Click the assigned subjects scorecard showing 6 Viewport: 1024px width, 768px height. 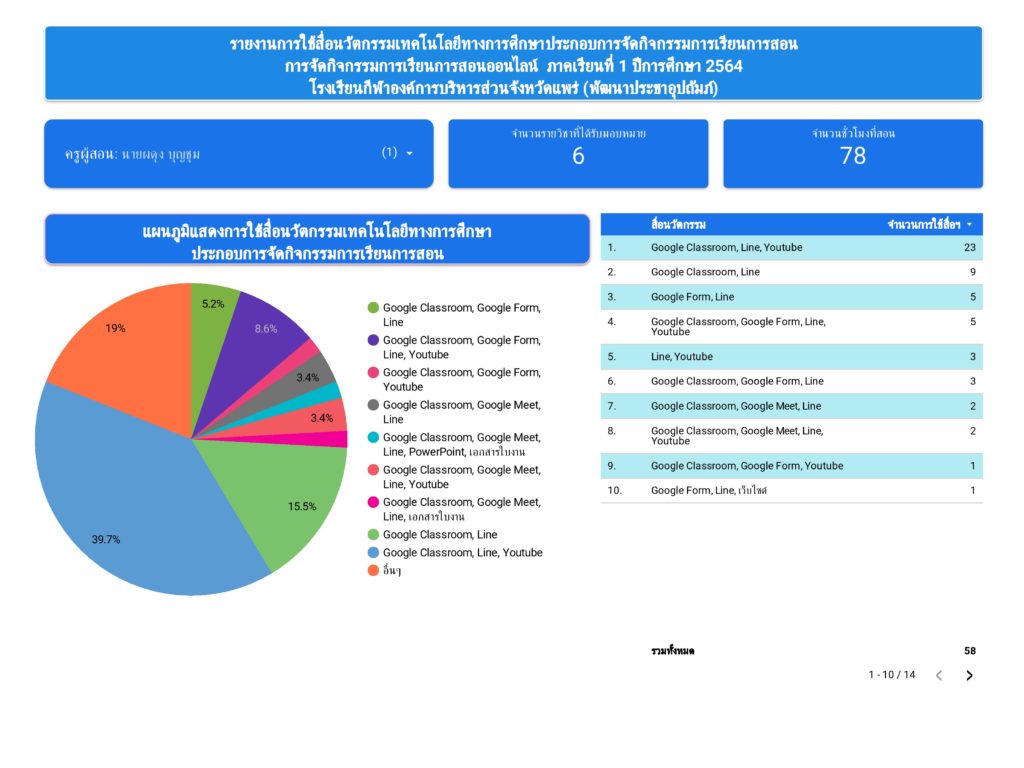pyautogui.click(x=578, y=153)
